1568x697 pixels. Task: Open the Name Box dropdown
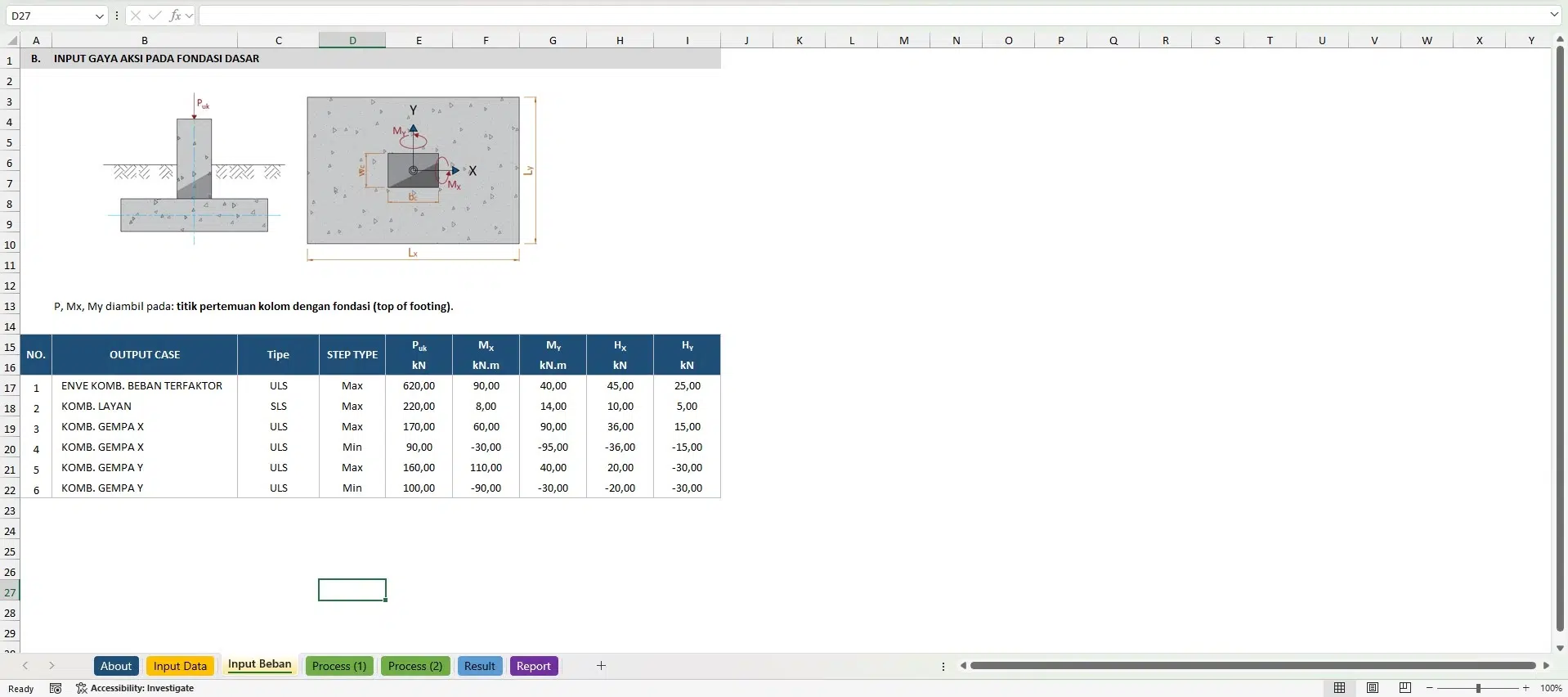(99, 16)
